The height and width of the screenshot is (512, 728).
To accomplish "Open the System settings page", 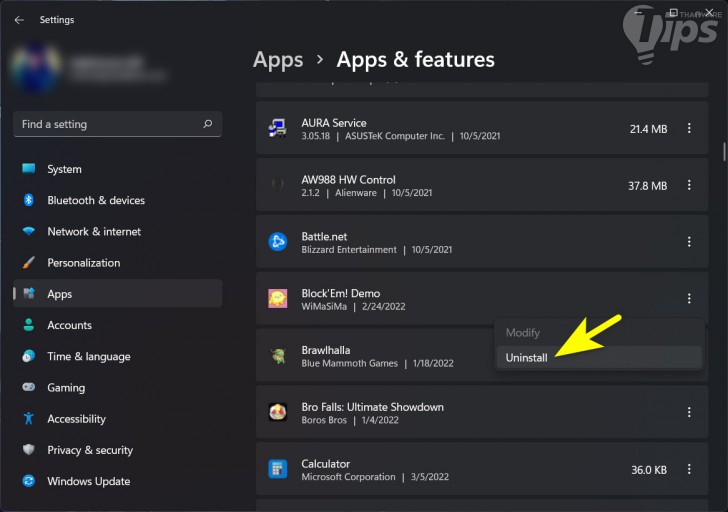I will click(117, 169).
